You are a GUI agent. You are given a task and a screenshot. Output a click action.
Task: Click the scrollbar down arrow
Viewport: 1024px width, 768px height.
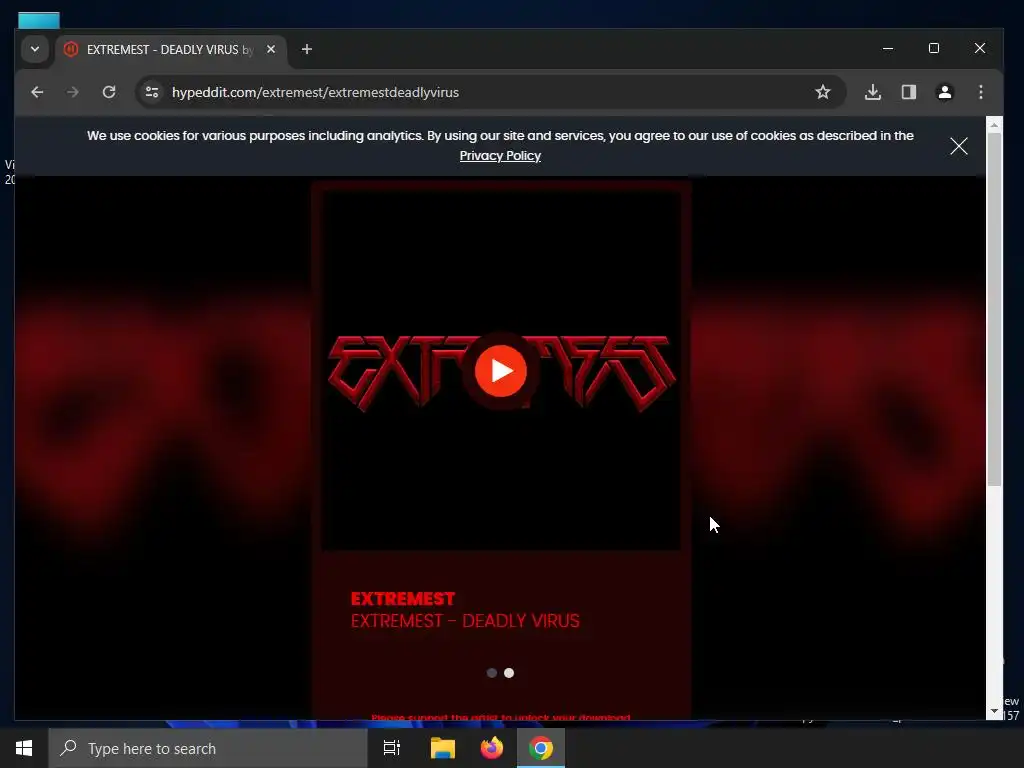(994, 711)
